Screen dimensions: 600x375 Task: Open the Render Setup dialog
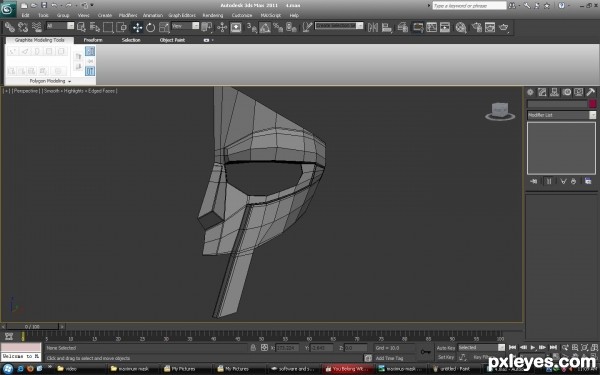(477, 27)
